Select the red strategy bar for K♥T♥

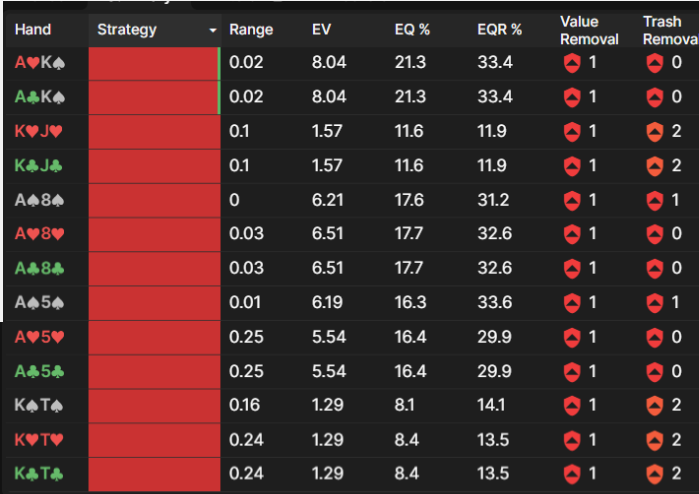pyautogui.click(x=154, y=440)
